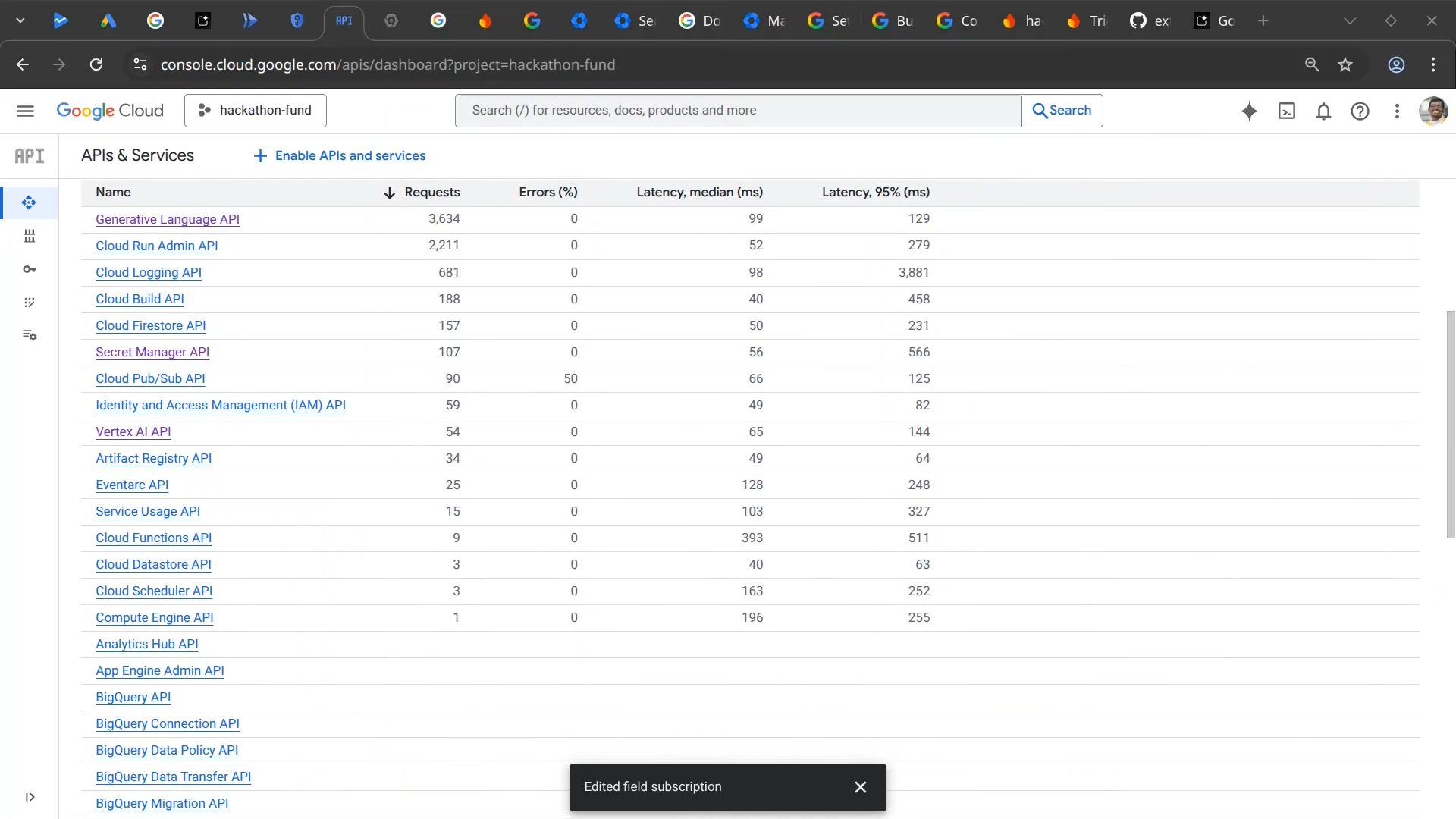Dismiss the Edited field subscription toast
The width and height of the screenshot is (1456, 819).
[860, 787]
